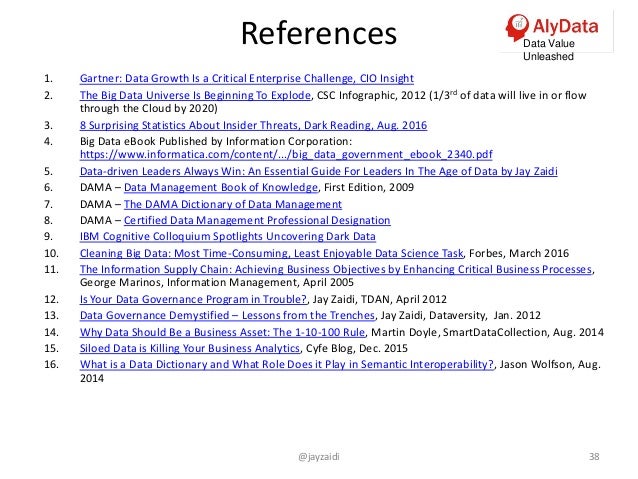Open The Information Supply Chain link

336,269
